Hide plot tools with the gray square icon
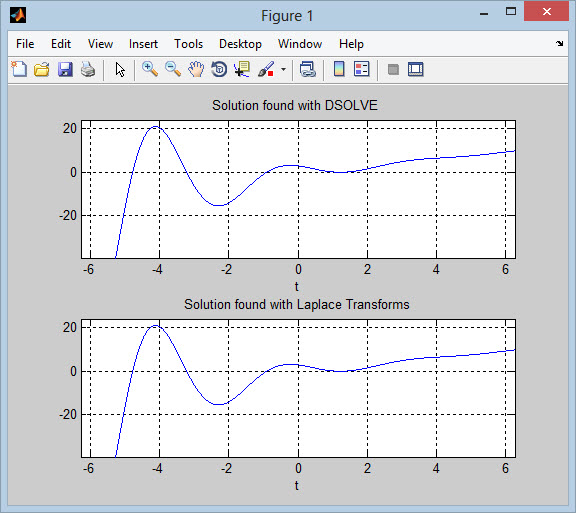Viewport: 576px width, 513px height. coord(393,69)
